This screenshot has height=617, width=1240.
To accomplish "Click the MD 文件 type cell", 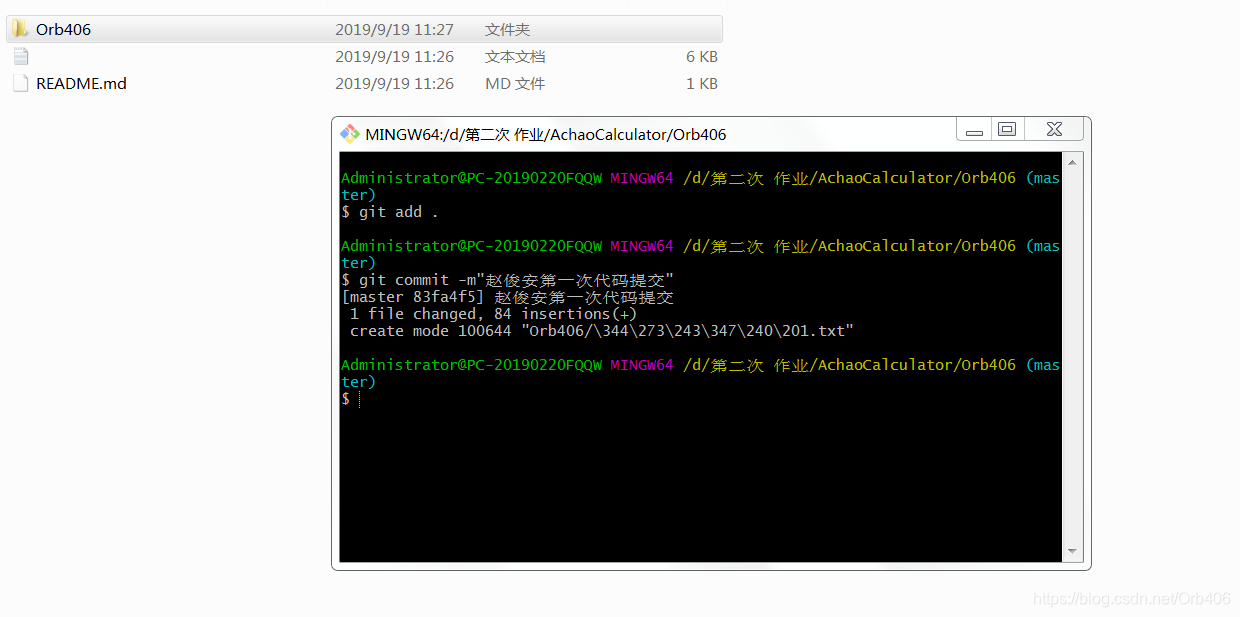I will (x=515, y=84).
